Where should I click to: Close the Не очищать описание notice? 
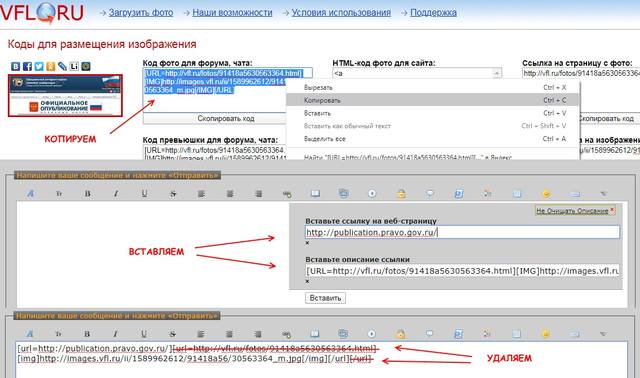(x=612, y=210)
